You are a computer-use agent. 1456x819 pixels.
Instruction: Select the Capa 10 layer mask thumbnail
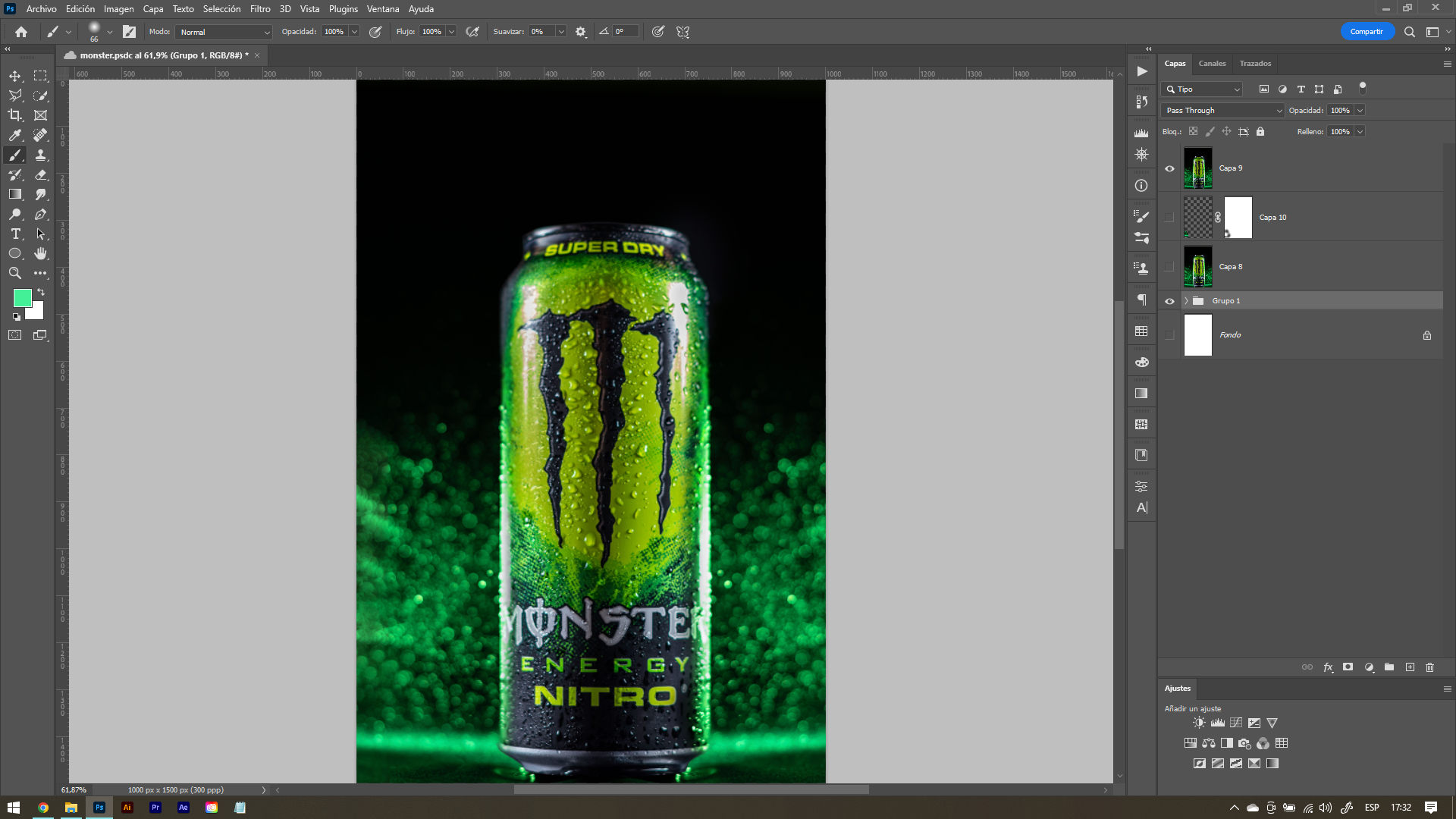coord(1238,218)
